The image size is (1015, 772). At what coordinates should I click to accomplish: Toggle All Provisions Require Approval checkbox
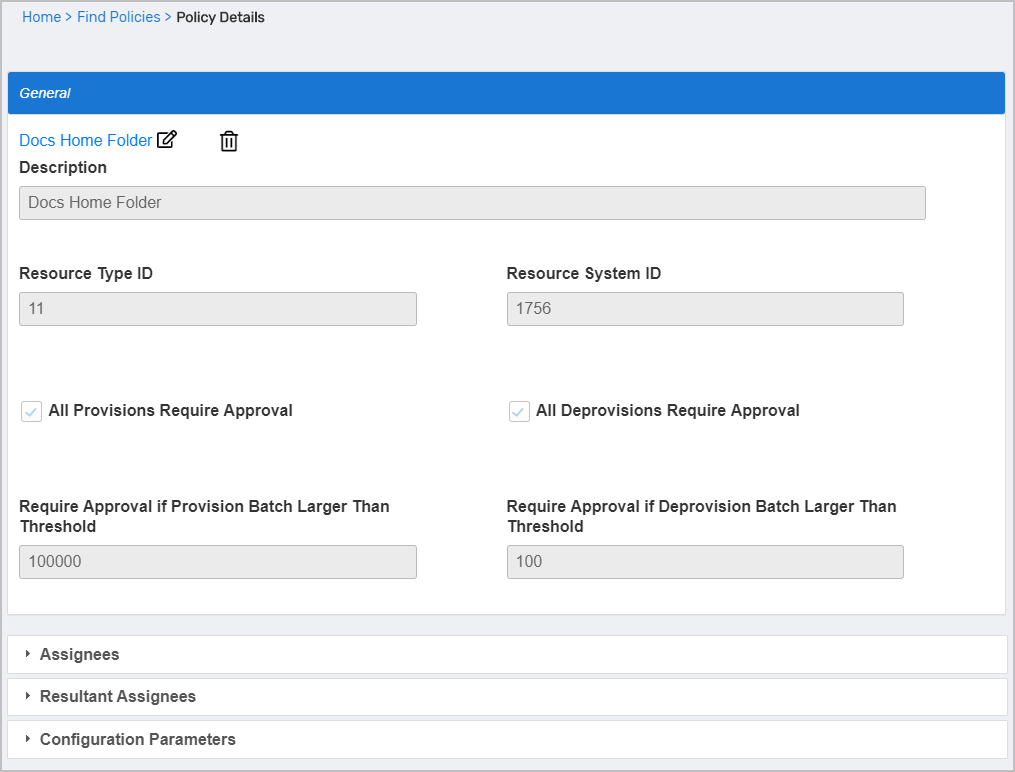tap(32, 411)
